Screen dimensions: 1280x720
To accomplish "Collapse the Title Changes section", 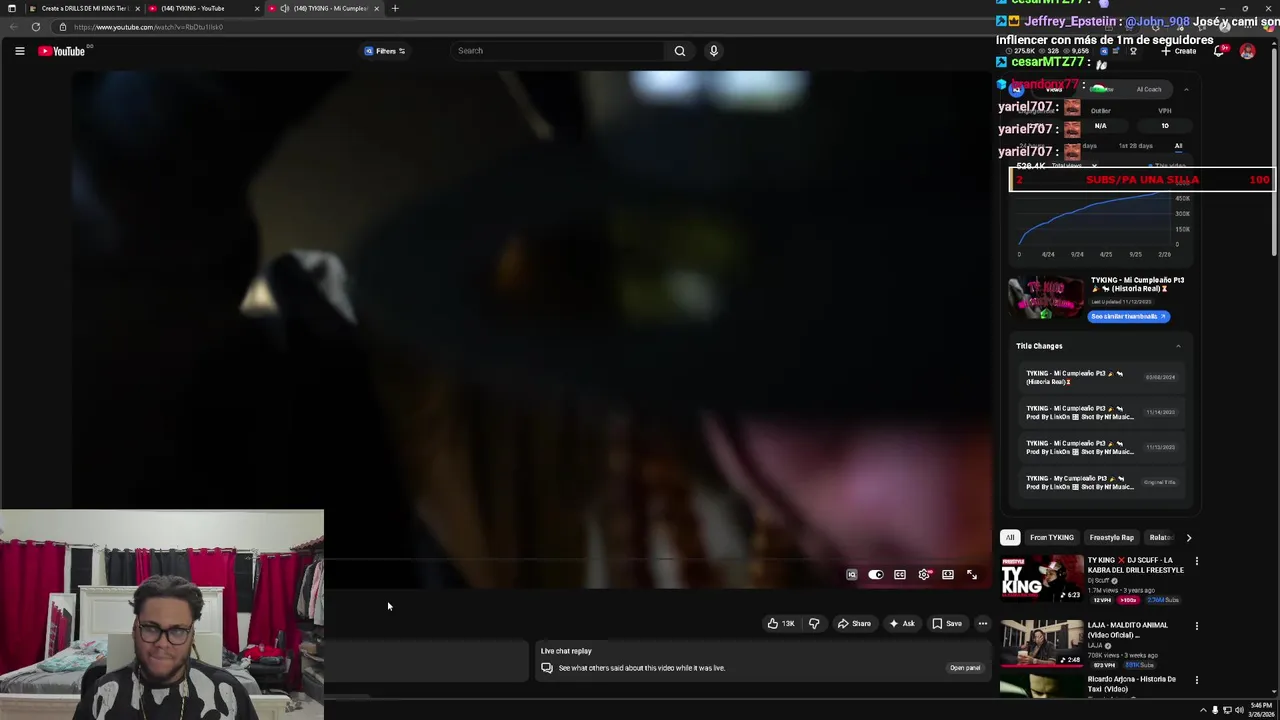I will 1178,346.
